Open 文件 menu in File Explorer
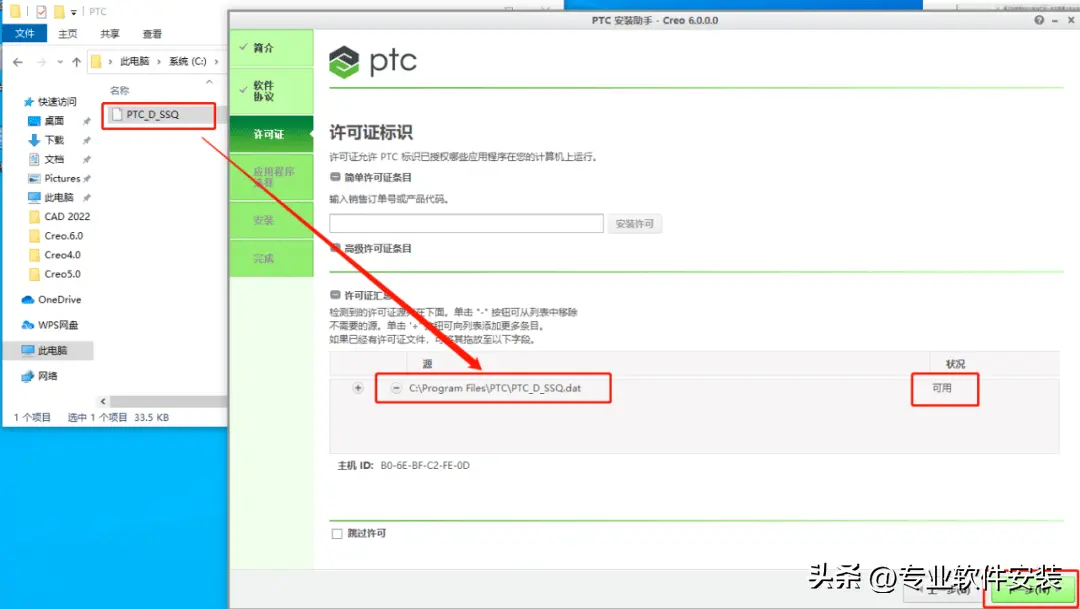 (25, 33)
